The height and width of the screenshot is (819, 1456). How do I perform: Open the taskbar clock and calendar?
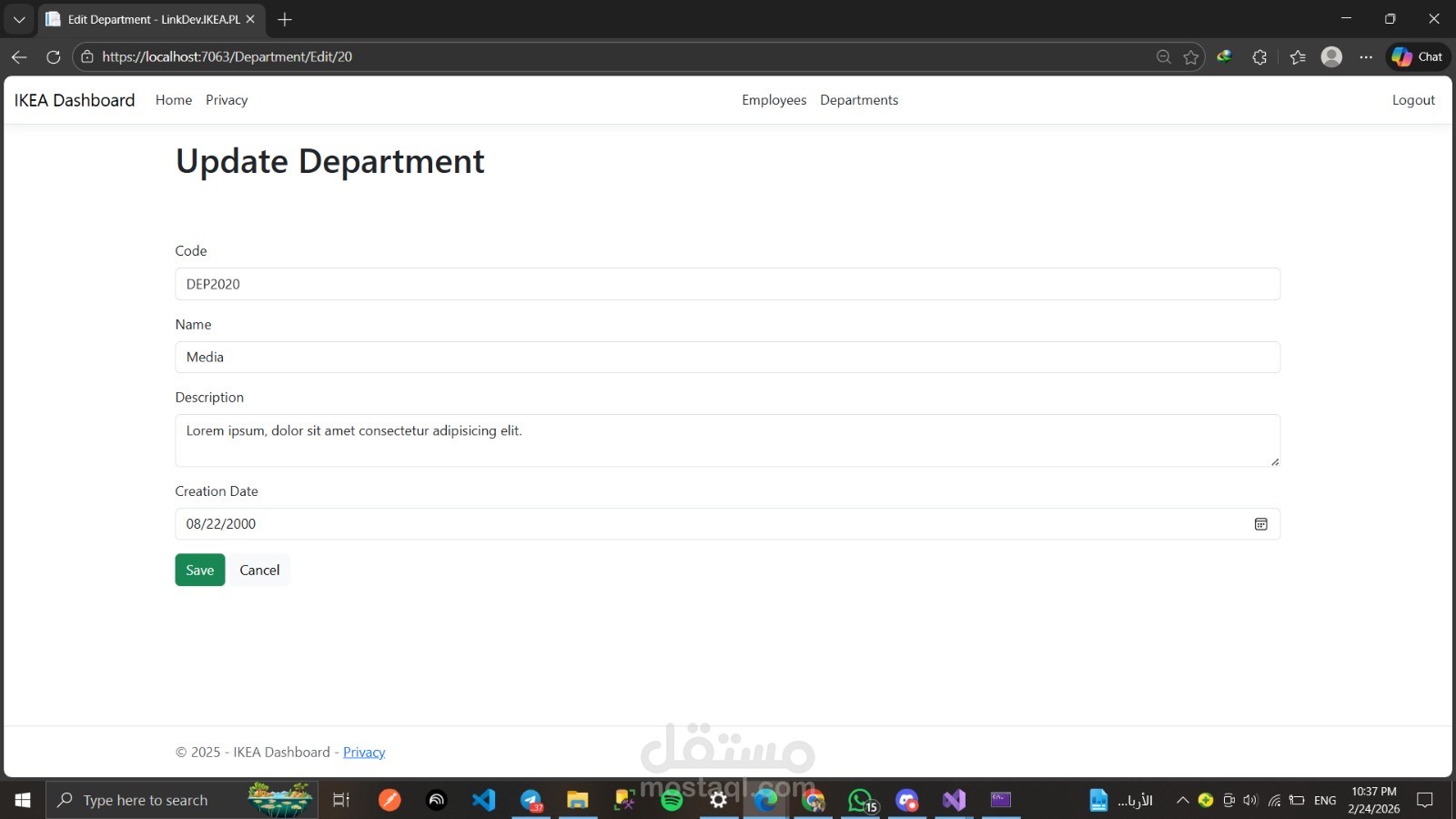pyautogui.click(x=1374, y=800)
